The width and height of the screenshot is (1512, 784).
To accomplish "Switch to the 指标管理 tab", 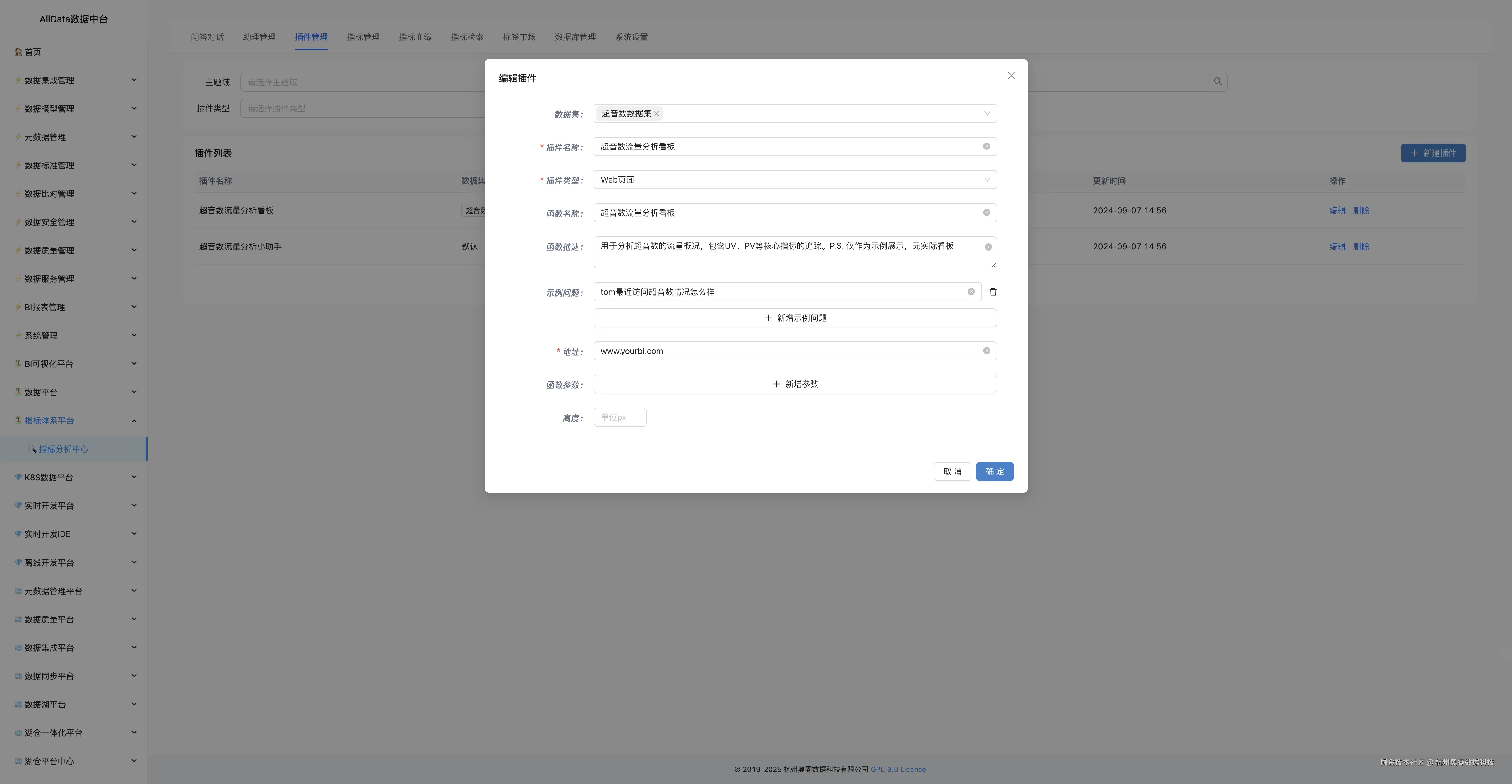I will click(x=363, y=37).
